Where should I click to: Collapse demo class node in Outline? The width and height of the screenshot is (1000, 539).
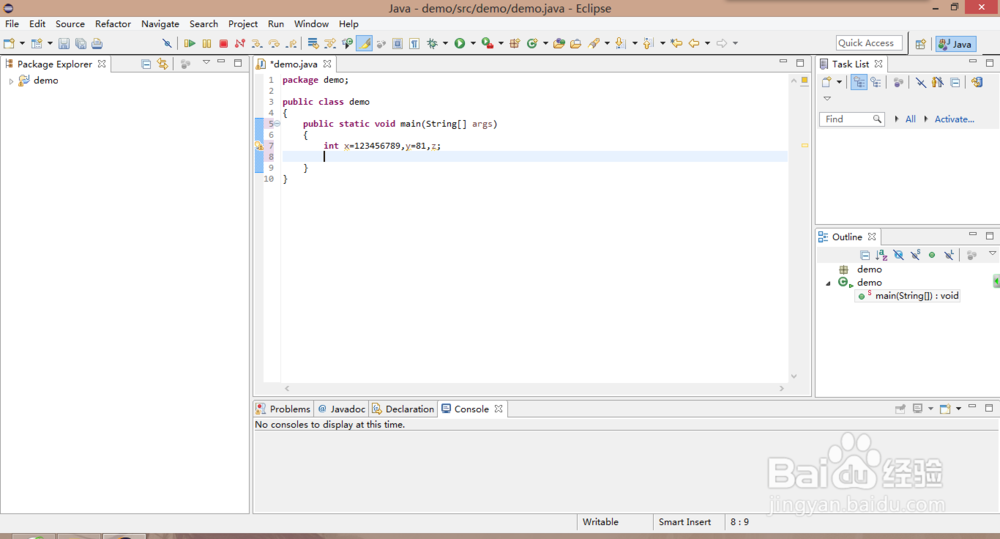coord(828,283)
